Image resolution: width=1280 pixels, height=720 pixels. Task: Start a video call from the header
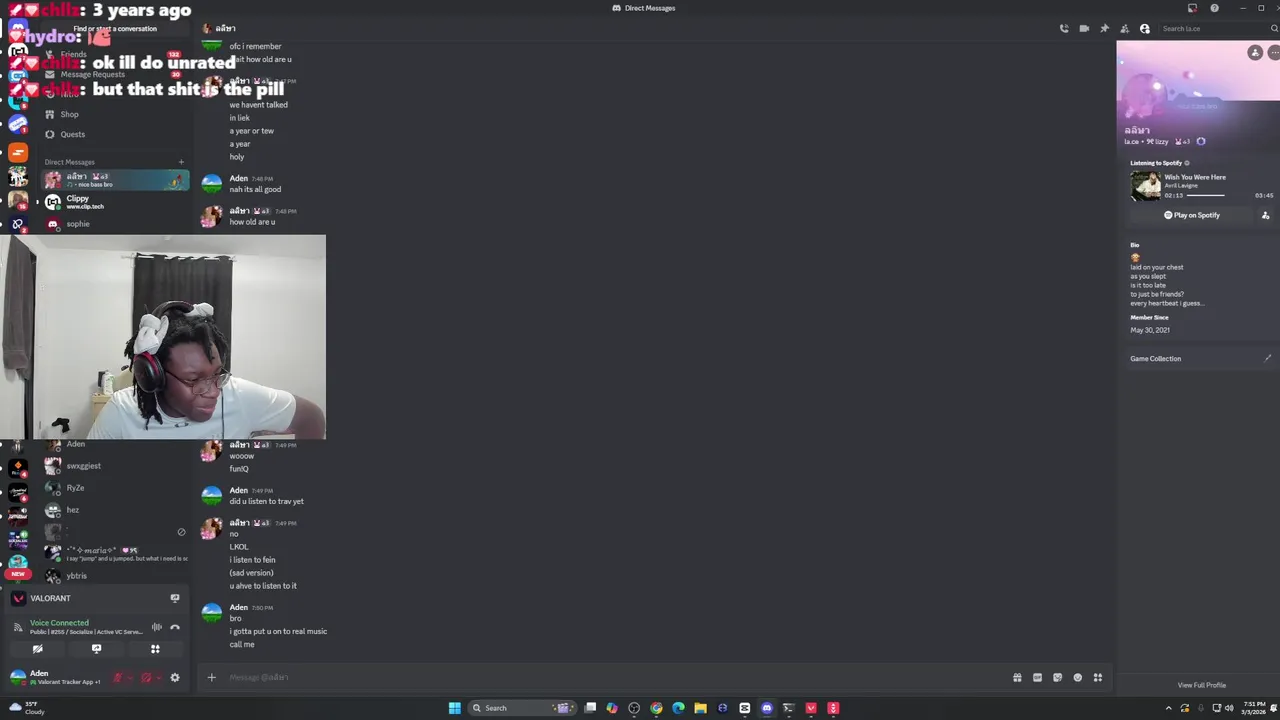[1084, 29]
